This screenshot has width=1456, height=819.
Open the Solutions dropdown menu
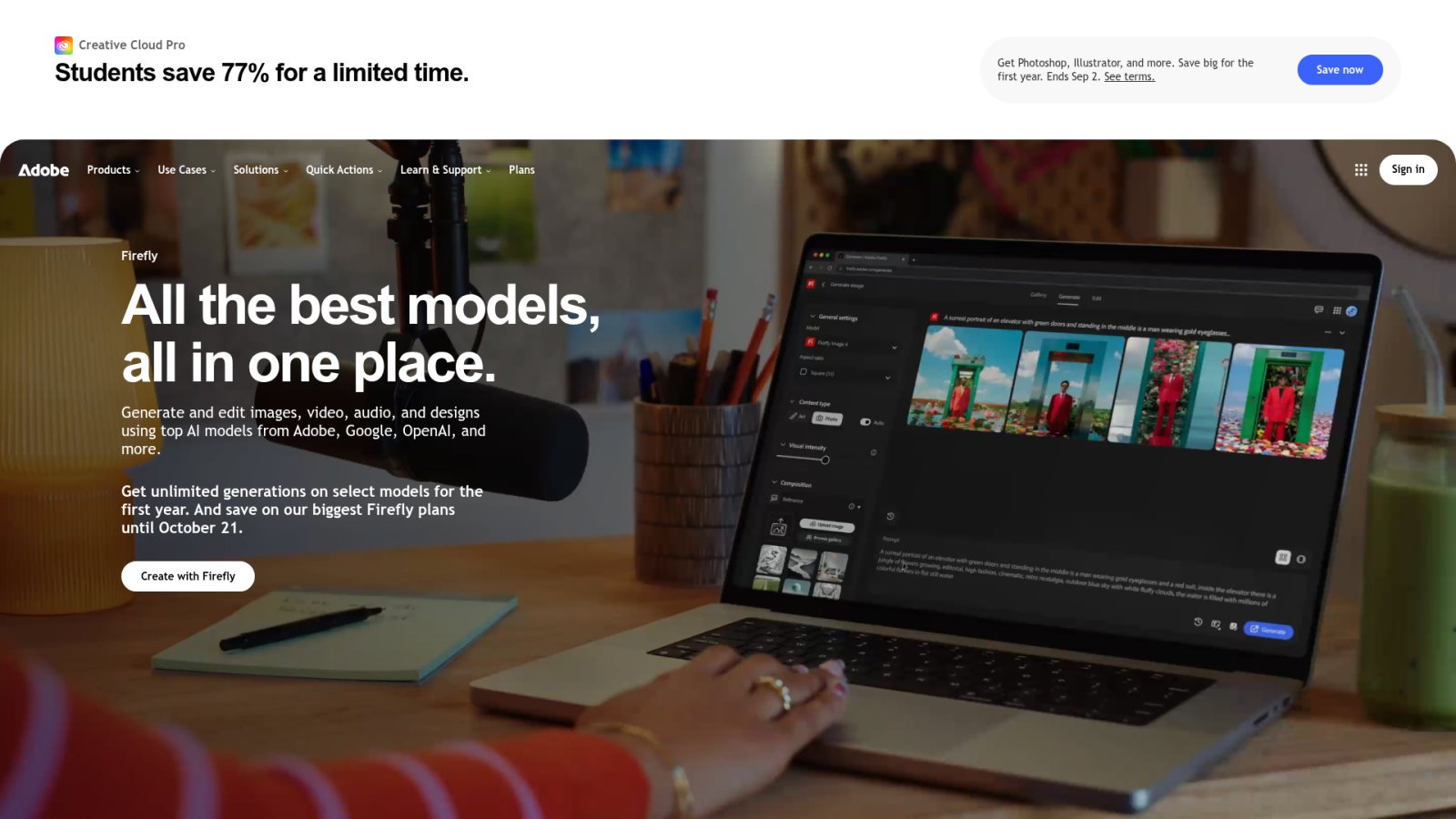point(260,170)
